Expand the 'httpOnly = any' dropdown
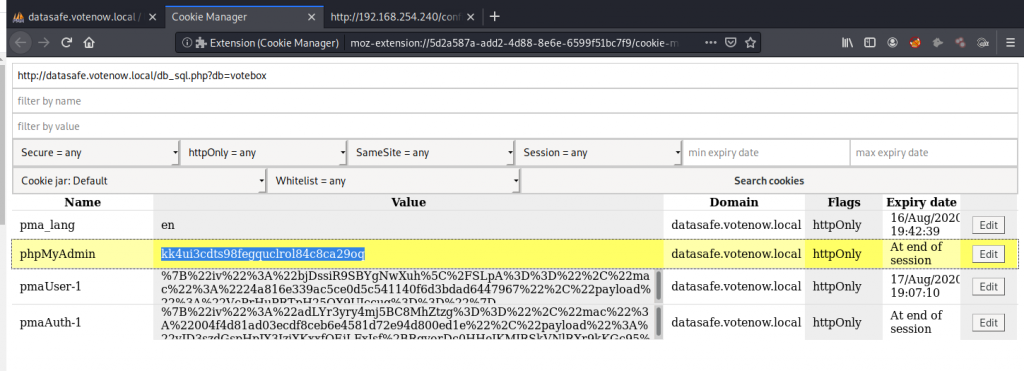 pyautogui.click(x=263, y=153)
